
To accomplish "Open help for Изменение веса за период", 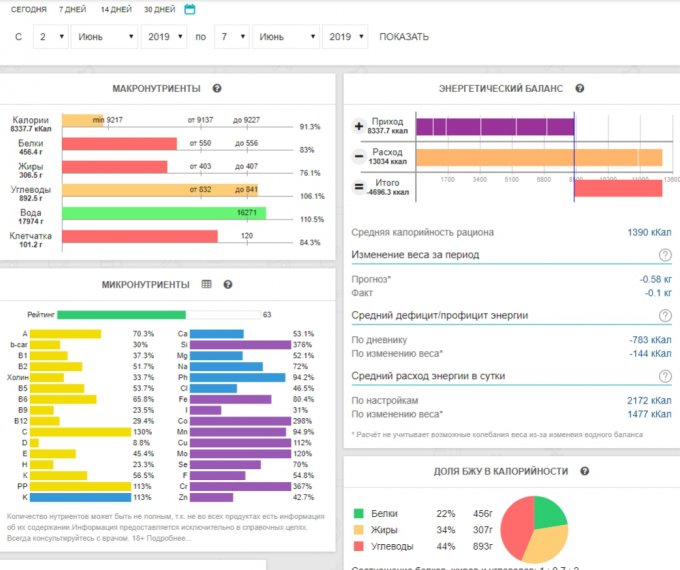I will (x=664, y=254).
